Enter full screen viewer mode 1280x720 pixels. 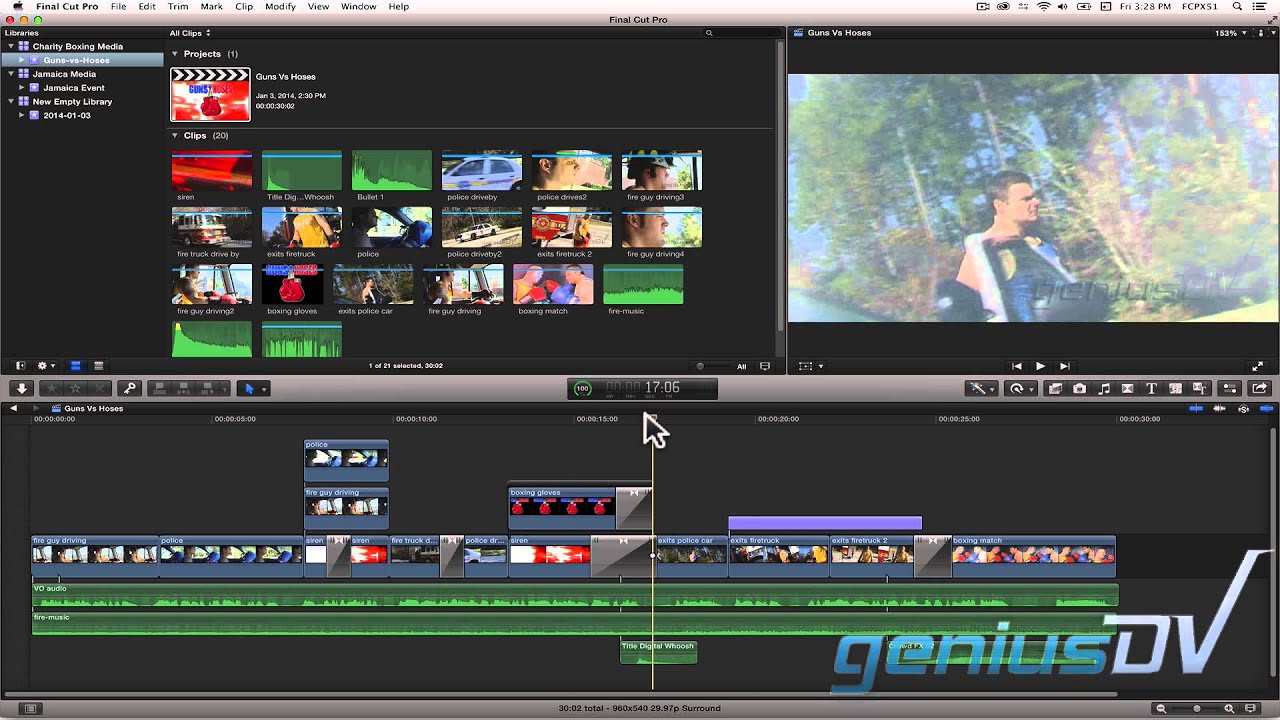[1258, 366]
